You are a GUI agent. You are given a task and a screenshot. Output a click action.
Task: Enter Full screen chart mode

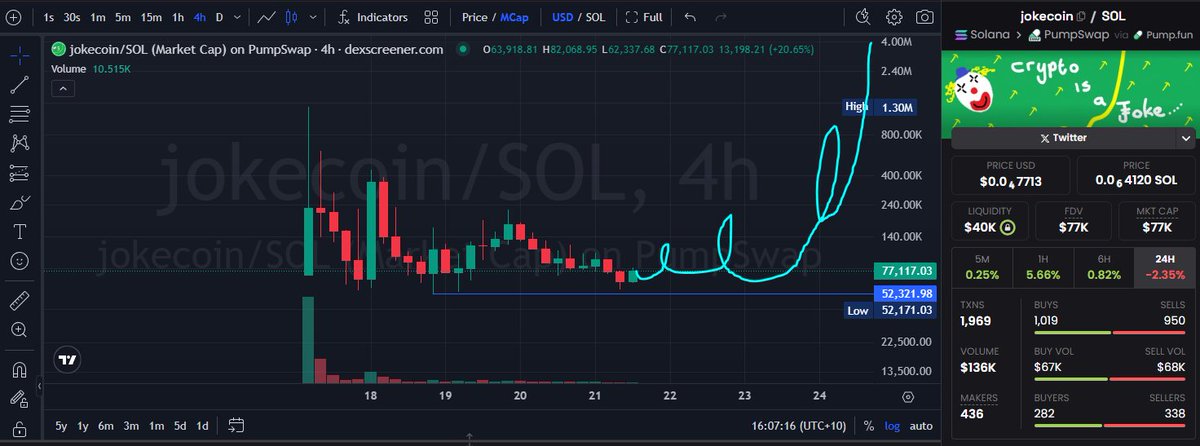[x=645, y=17]
